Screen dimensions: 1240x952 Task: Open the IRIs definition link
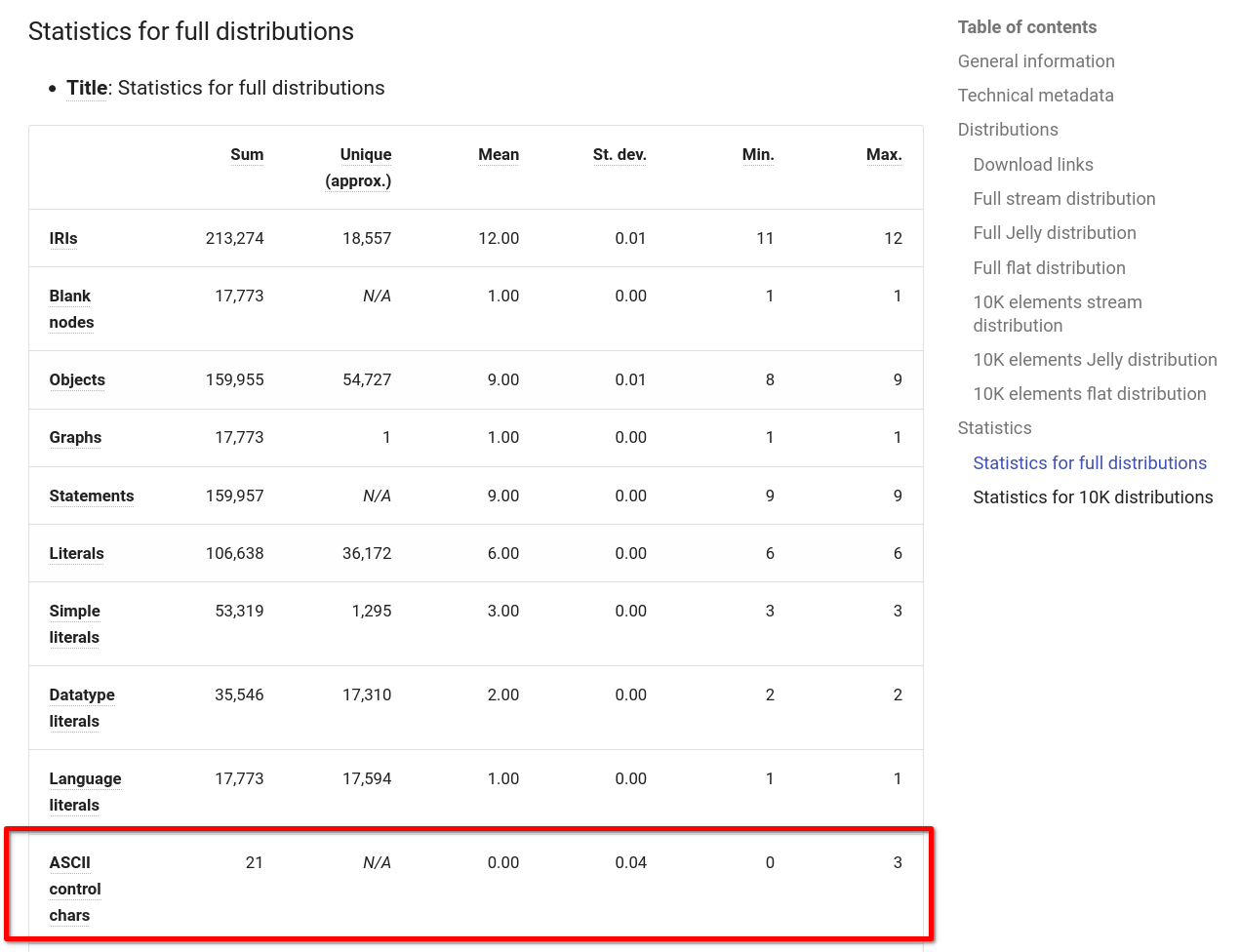pos(62,238)
